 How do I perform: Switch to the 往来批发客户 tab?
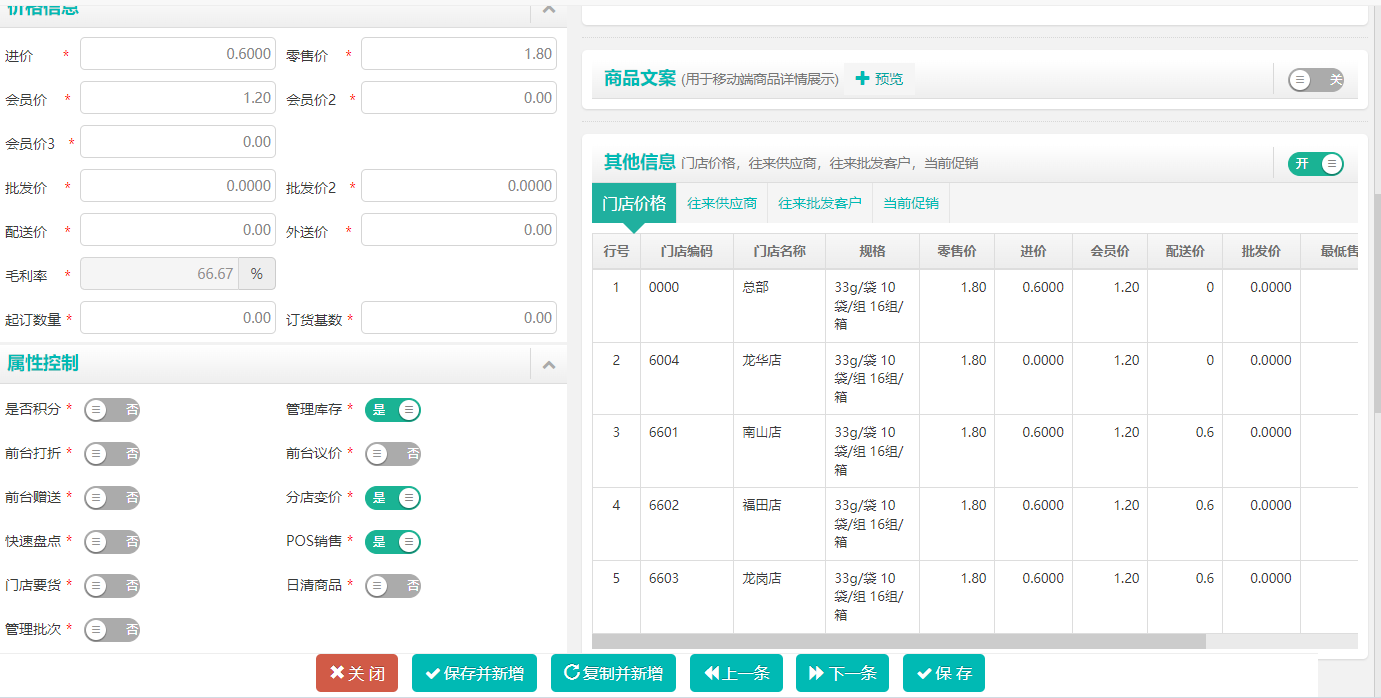click(820, 203)
